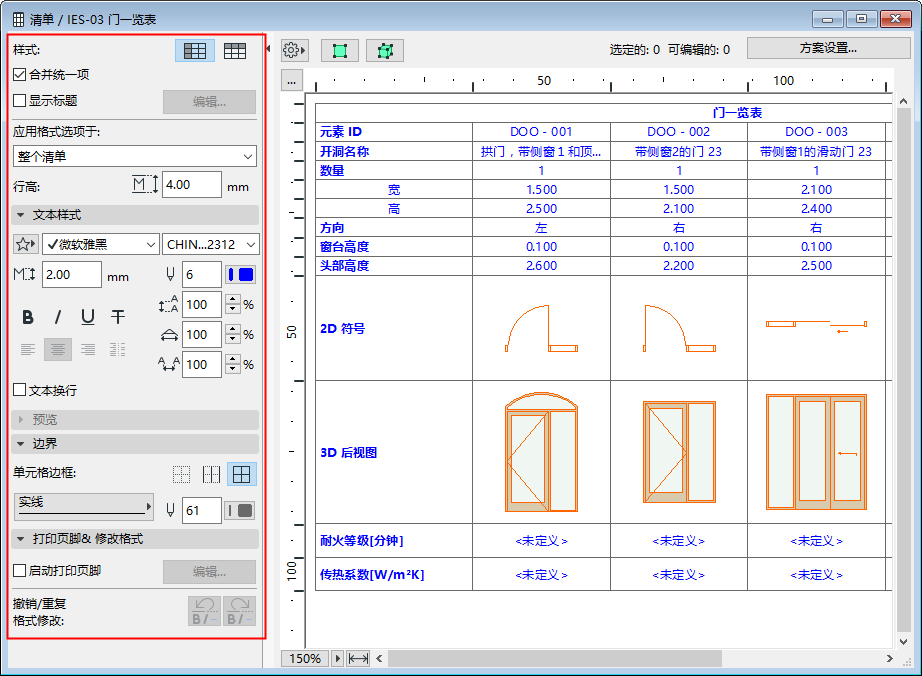Screen dimensions: 922x676
Task: Click the green select-in-3D icon
Action: 385,51
